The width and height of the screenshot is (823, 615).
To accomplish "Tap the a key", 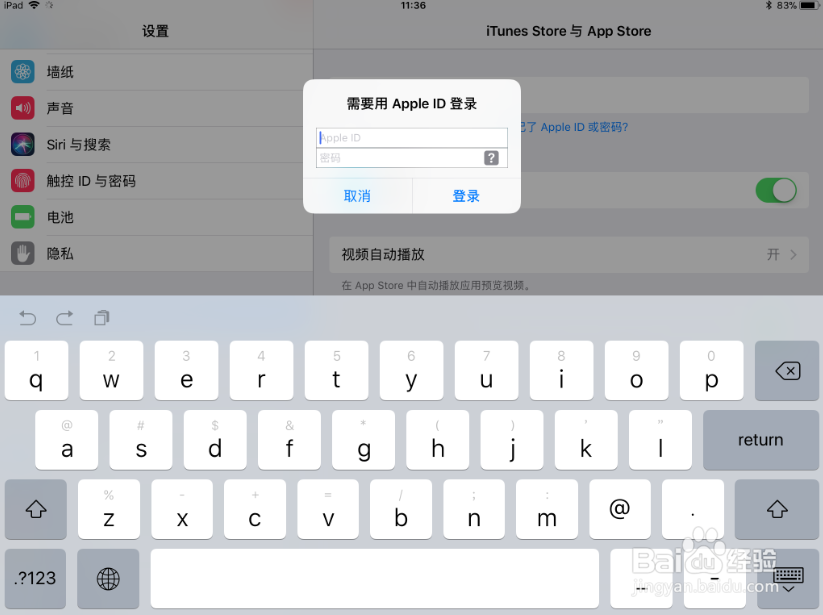I will (x=67, y=440).
